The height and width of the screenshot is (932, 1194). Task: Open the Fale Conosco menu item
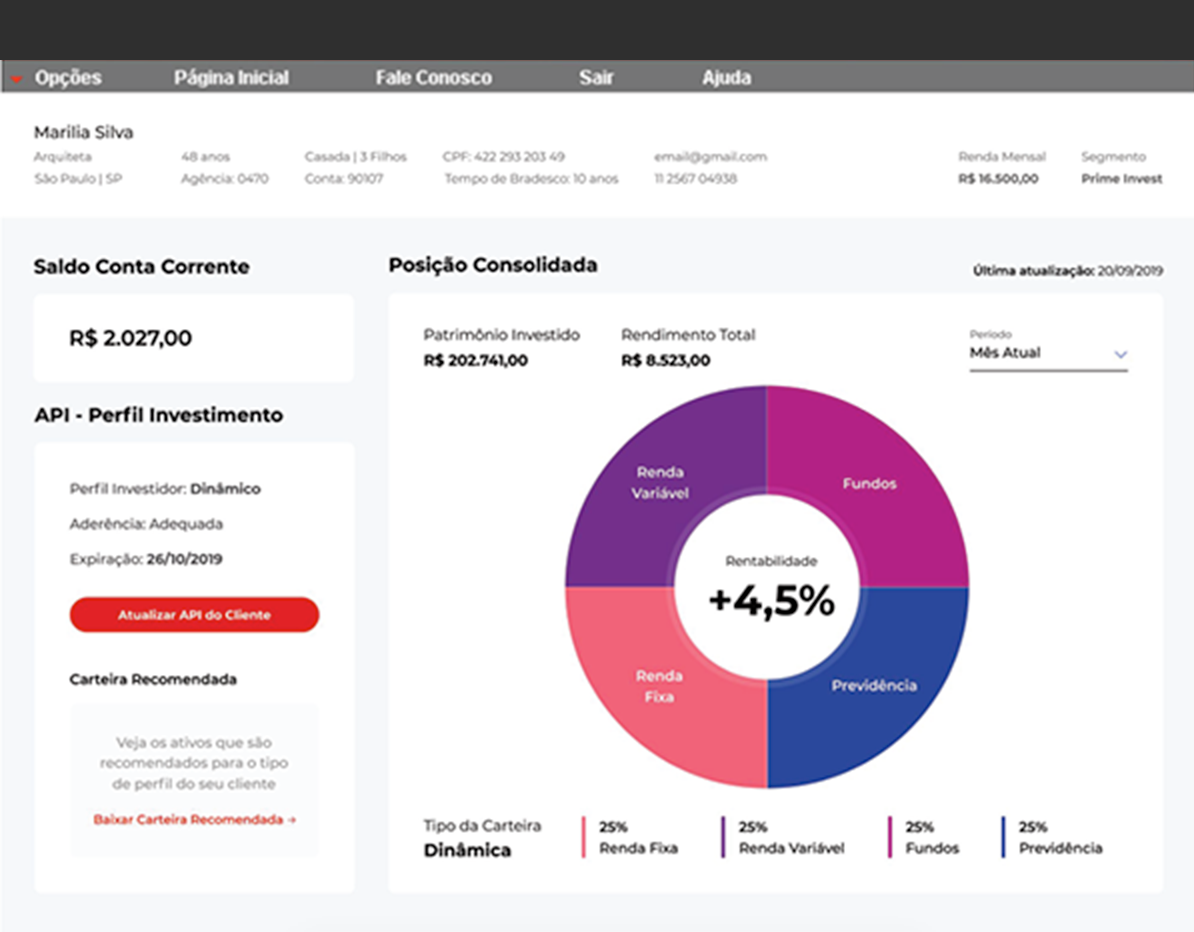coord(433,78)
